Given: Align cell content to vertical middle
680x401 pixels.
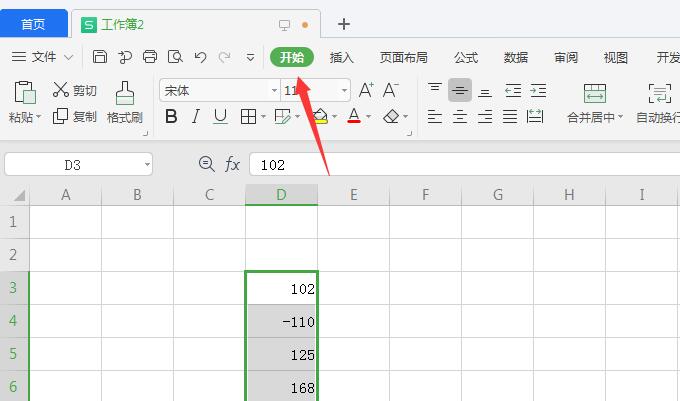Looking at the screenshot, I should click(x=460, y=90).
